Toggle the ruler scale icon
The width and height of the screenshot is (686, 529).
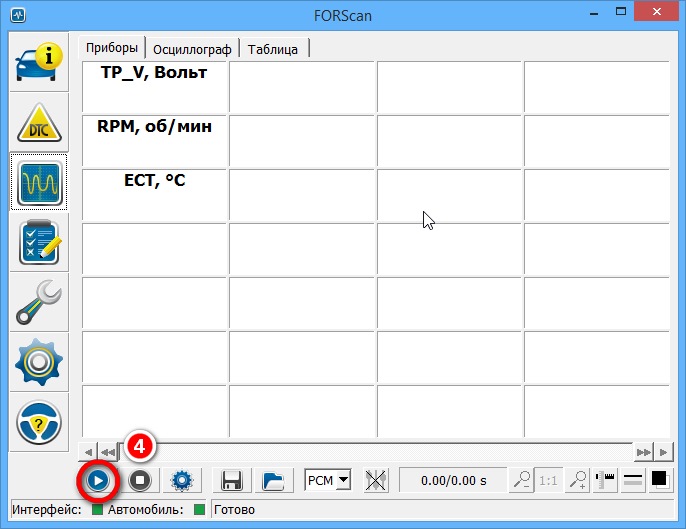[x=605, y=480]
